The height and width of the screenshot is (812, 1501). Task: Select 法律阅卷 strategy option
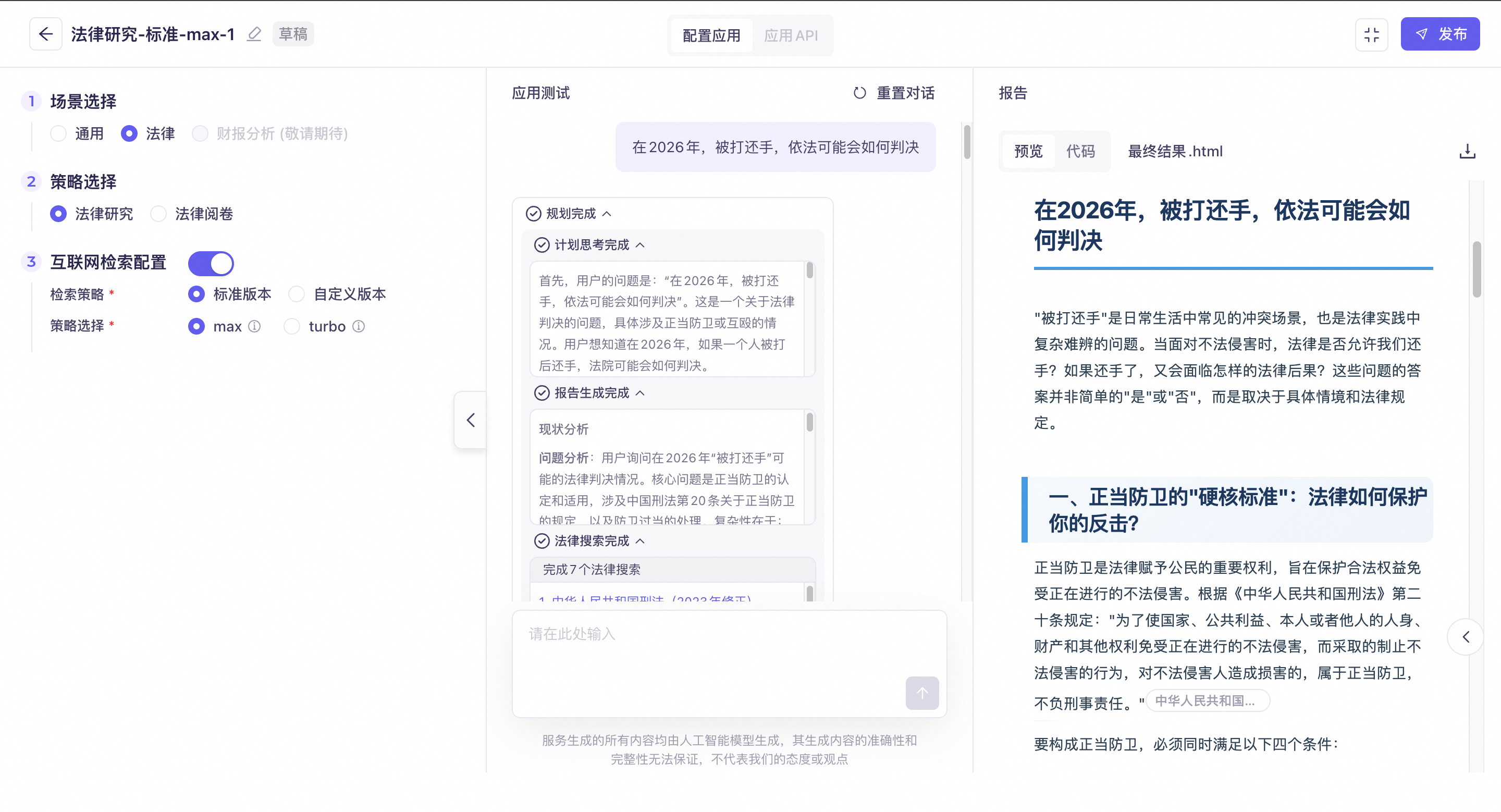point(158,214)
